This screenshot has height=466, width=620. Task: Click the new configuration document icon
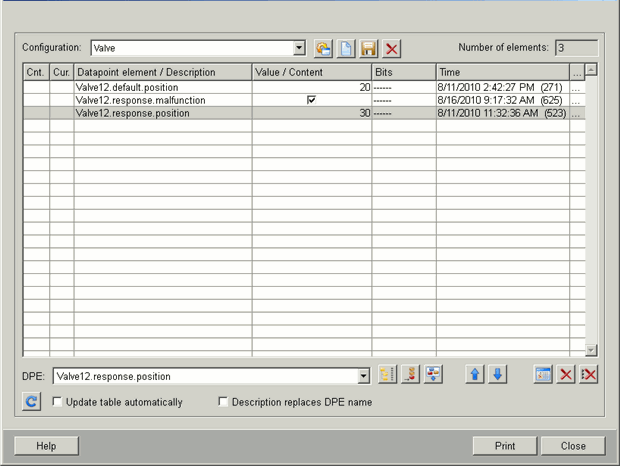tap(345, 49)
